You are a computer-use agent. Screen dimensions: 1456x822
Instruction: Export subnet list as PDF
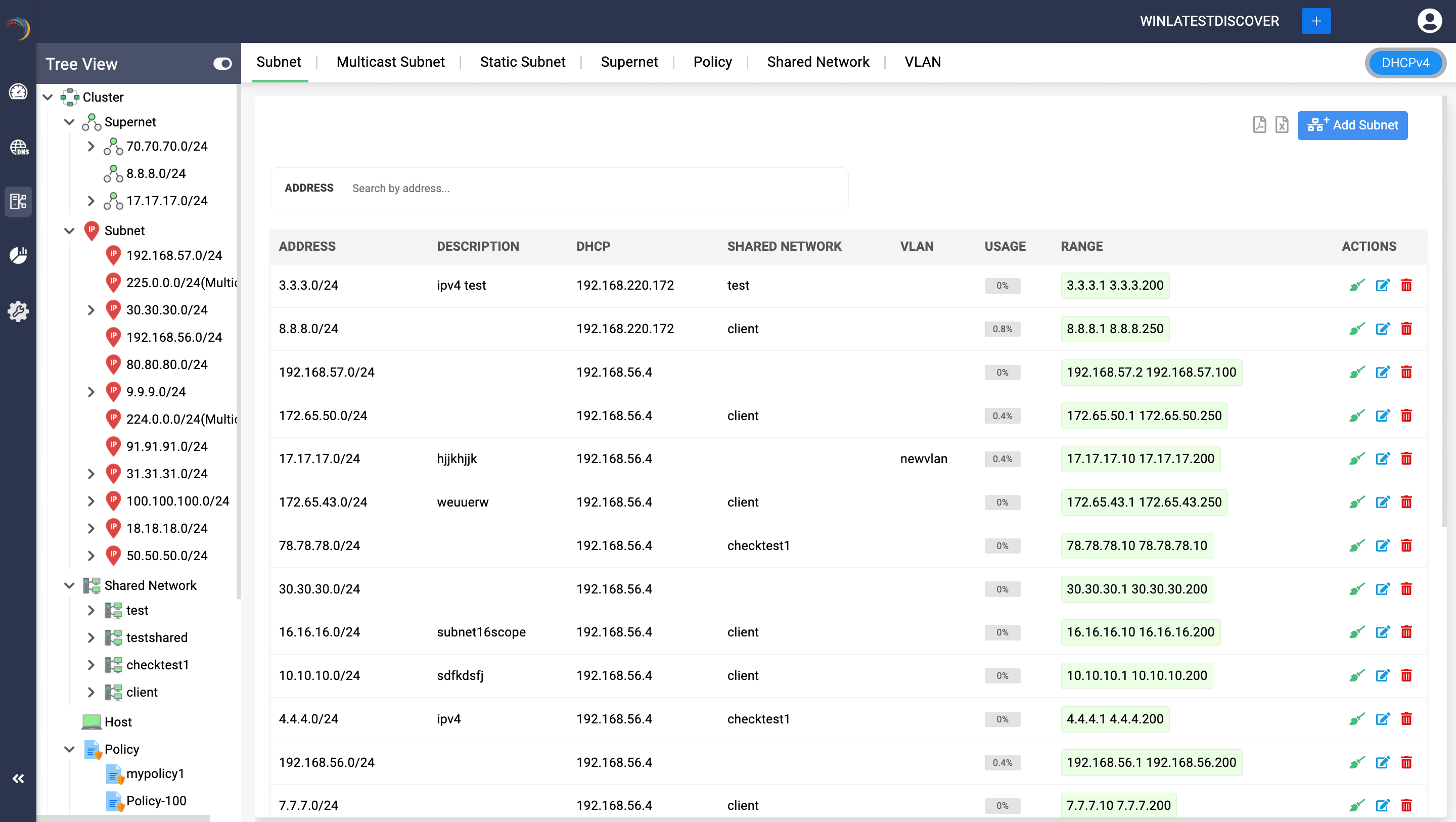(1259, 124)
